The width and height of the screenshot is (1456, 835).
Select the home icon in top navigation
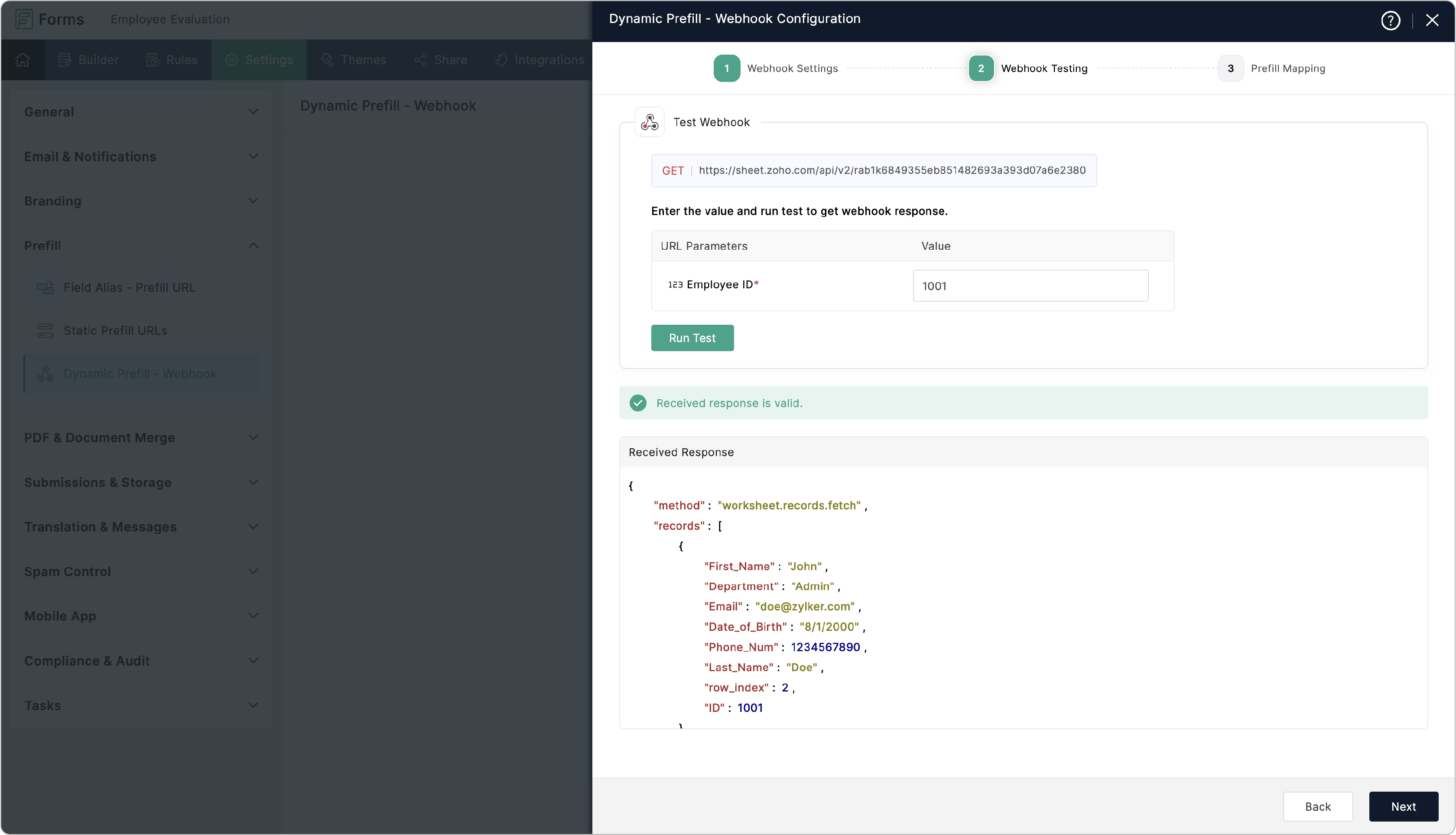23,59
